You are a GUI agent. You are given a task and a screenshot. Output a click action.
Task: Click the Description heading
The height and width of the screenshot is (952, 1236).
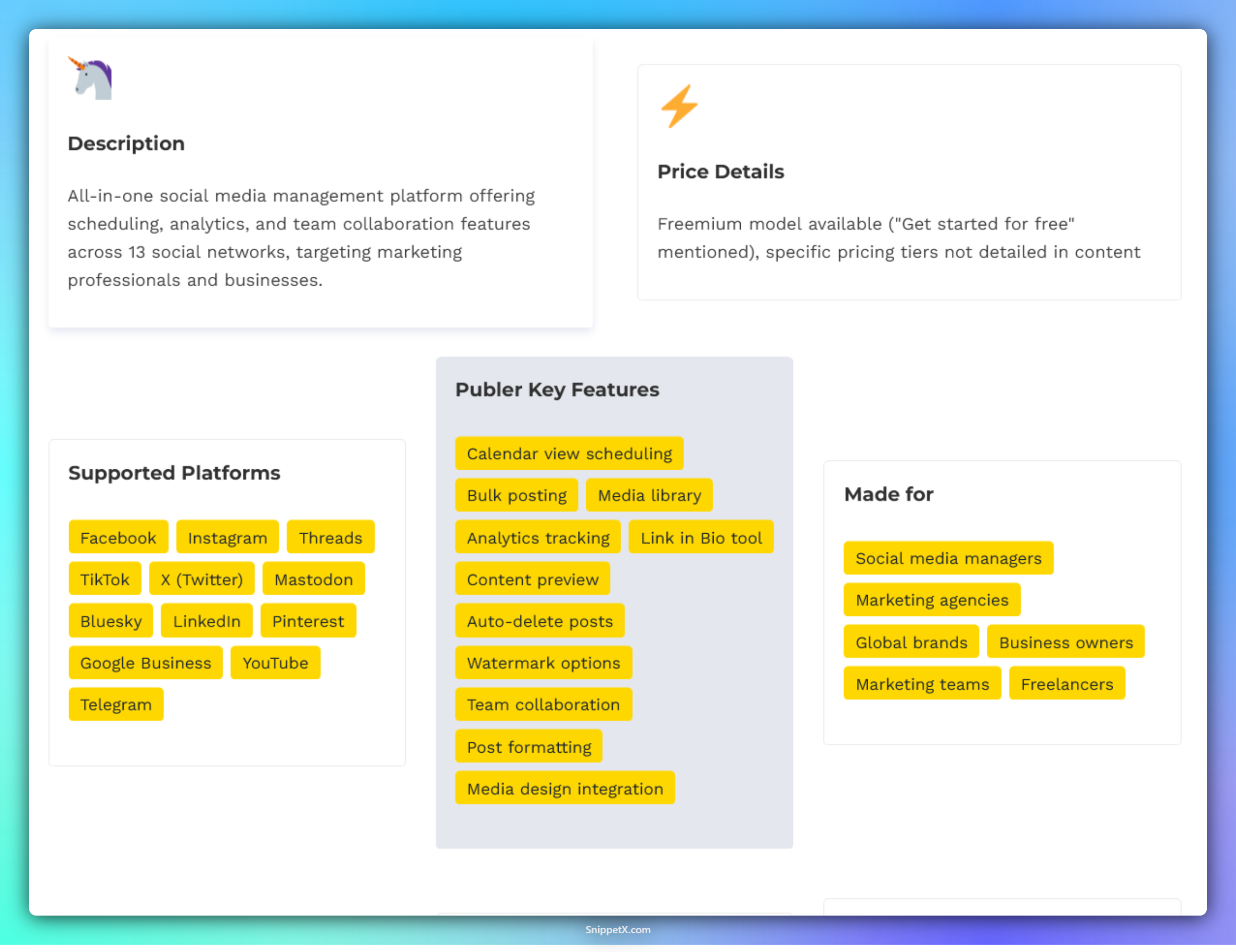126,144
